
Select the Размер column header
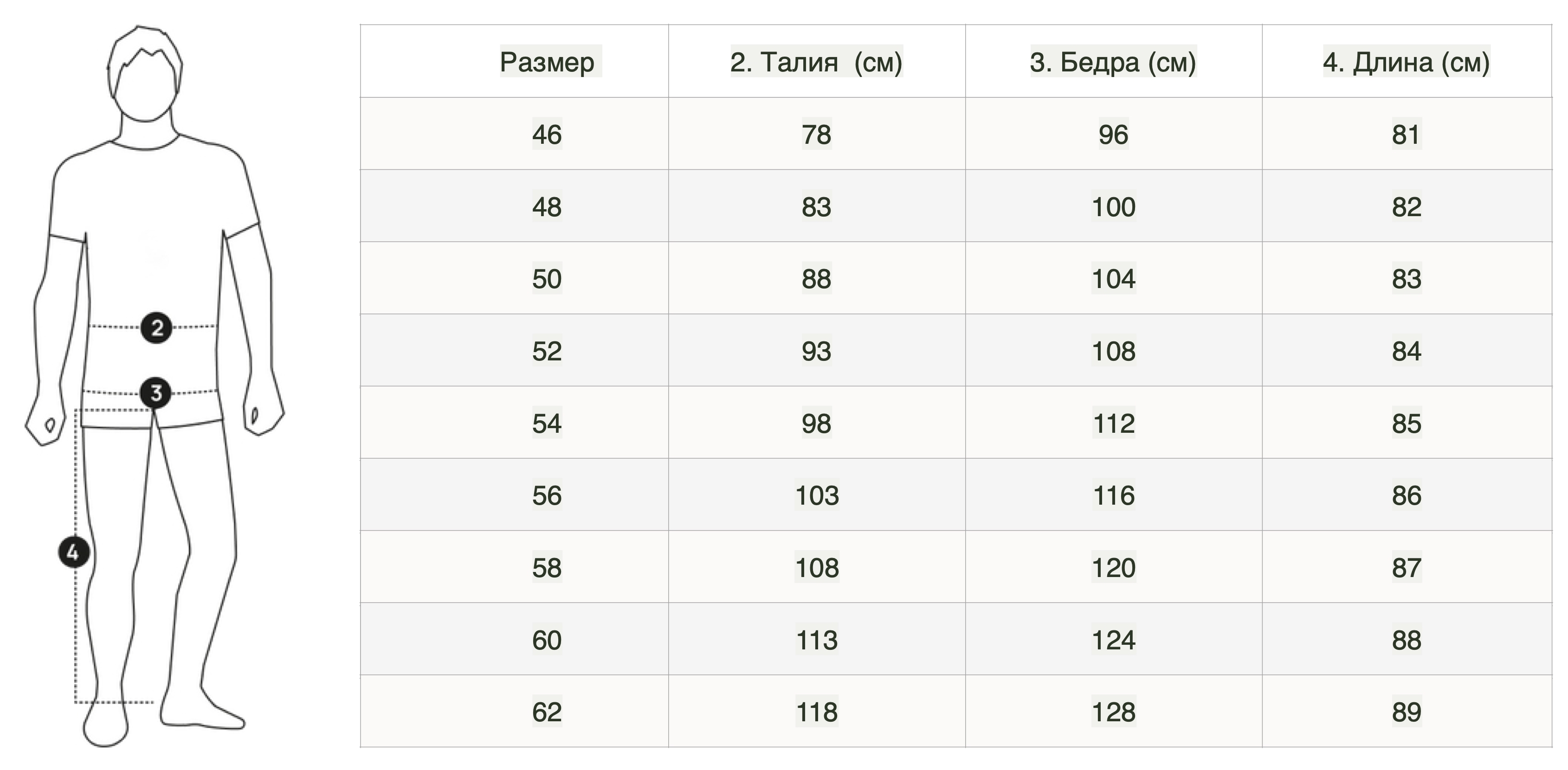tap(547, 61)
